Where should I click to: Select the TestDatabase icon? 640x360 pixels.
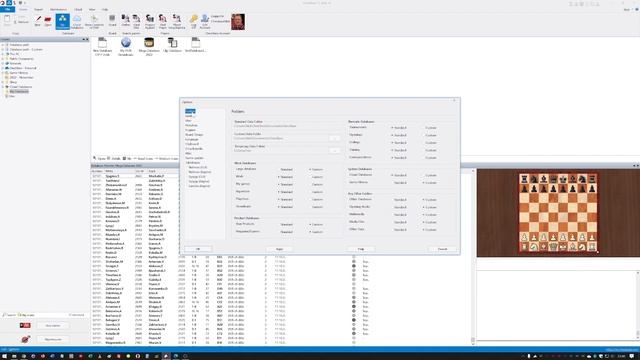196,45
